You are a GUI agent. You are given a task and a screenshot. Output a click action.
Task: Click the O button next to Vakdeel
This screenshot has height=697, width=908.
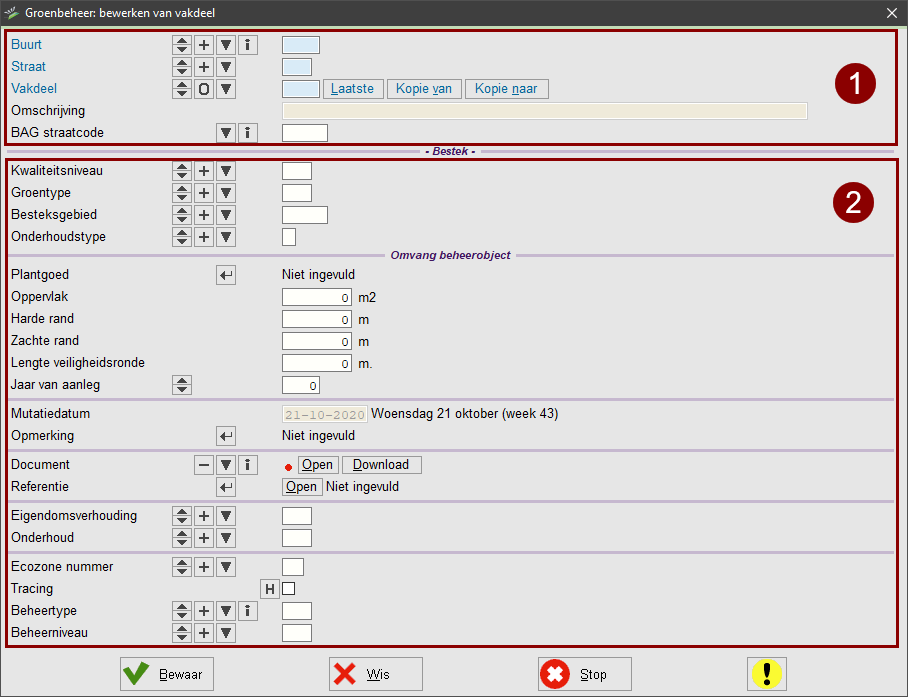[x=204, y=89]
